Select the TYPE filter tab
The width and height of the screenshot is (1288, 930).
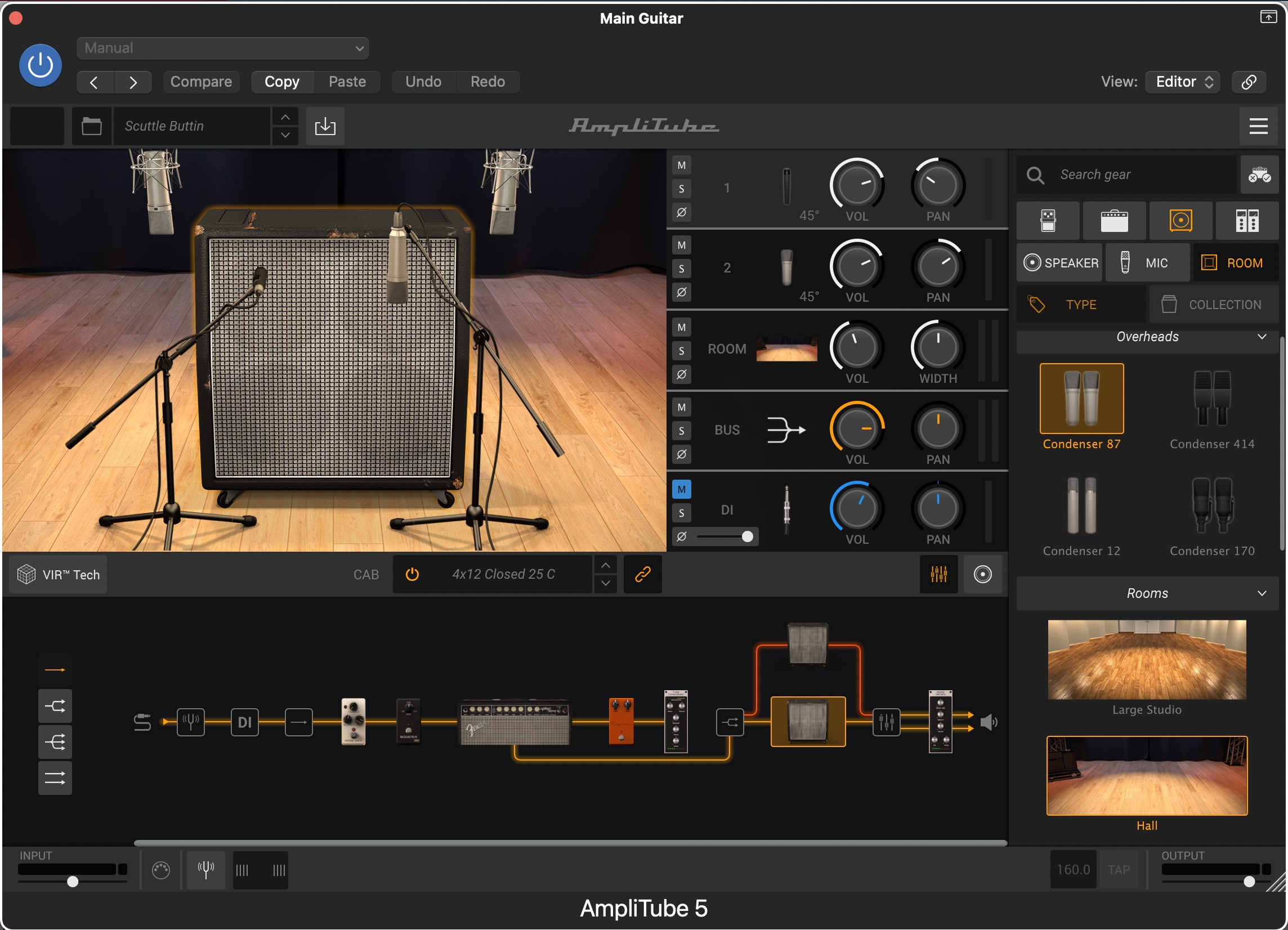[1081, 305]
